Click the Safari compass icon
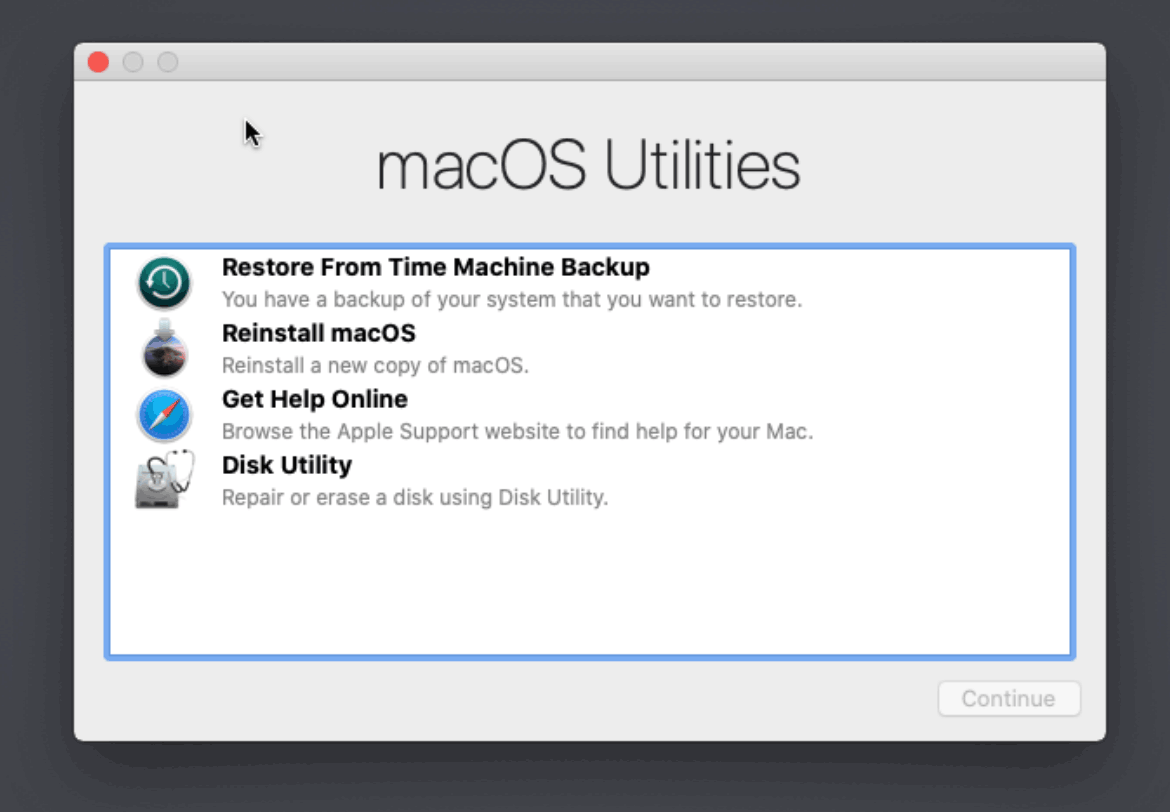Screen dimensions: 1170x812 [x=164, y=415]
